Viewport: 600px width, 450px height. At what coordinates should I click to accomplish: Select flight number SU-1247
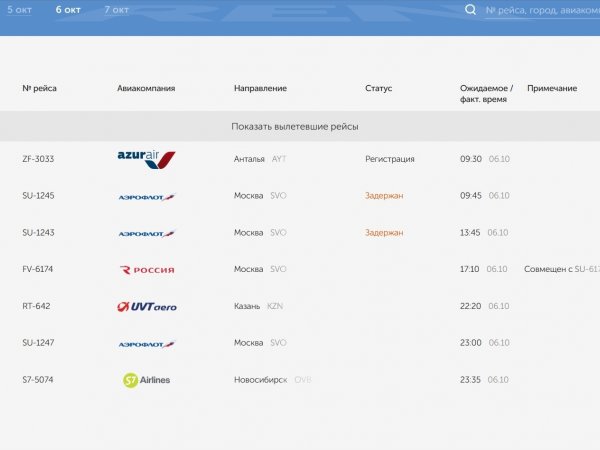pos(38,342)
